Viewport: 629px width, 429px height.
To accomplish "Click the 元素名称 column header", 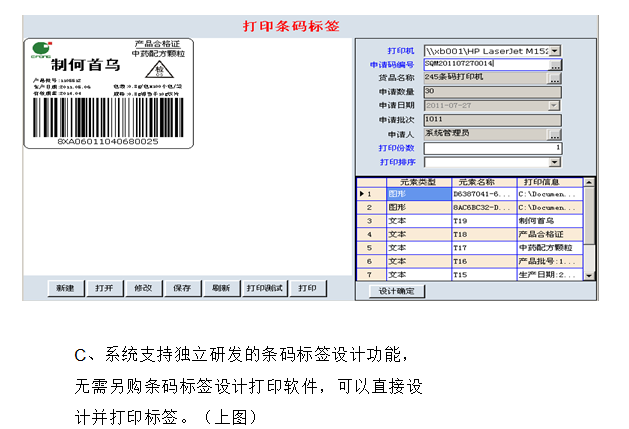I will (x=484, y=183).
